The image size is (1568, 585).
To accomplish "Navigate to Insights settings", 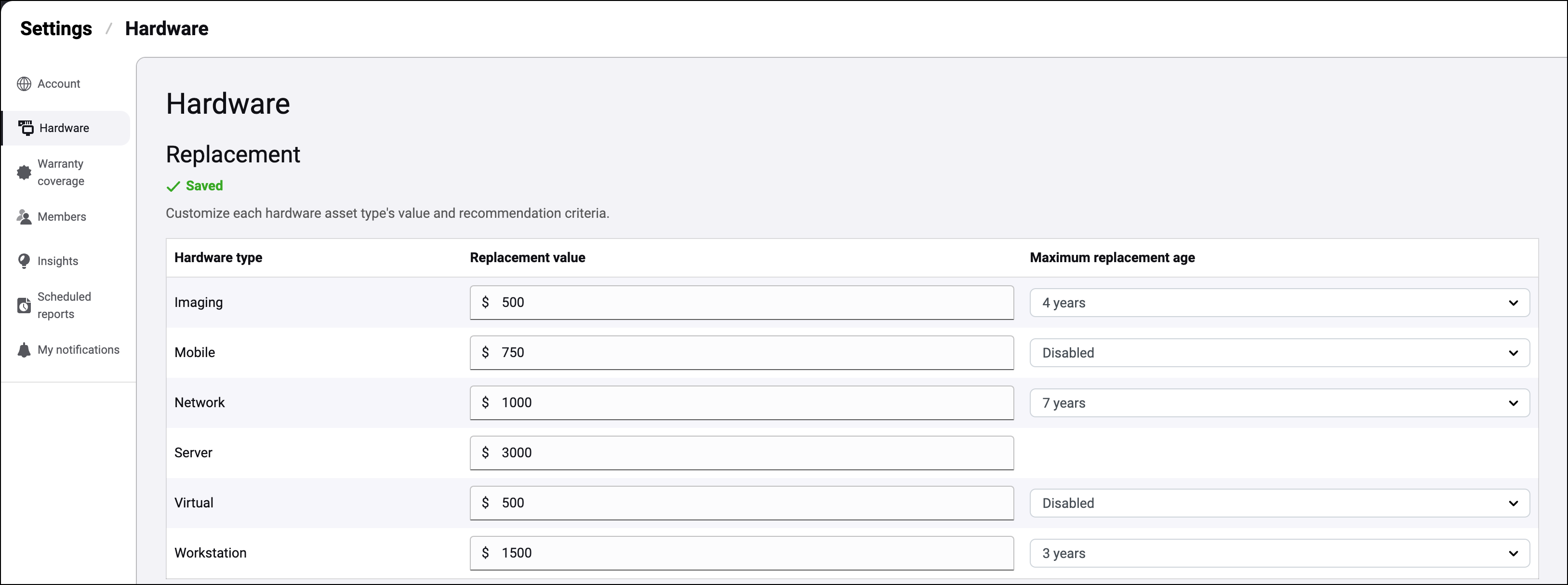I will tap(58, 261).
